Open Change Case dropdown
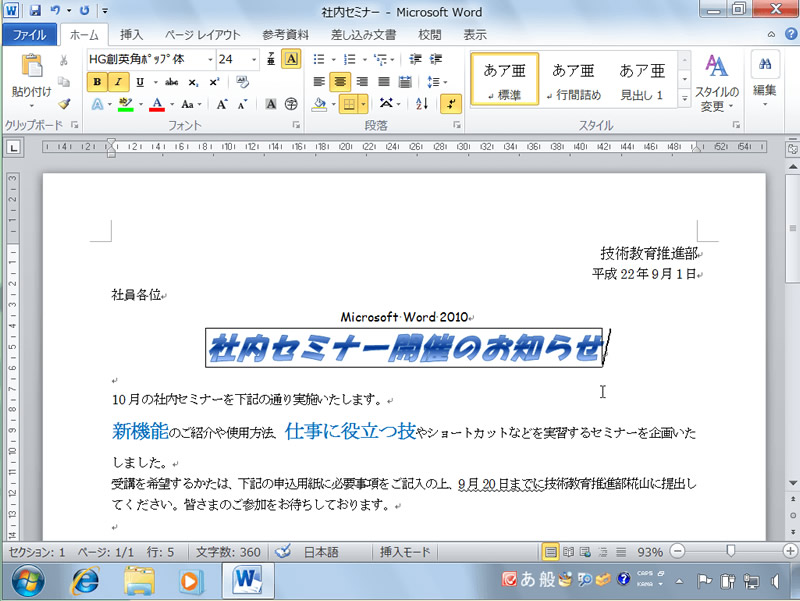The image size is (800, 601). coord(191,105)
